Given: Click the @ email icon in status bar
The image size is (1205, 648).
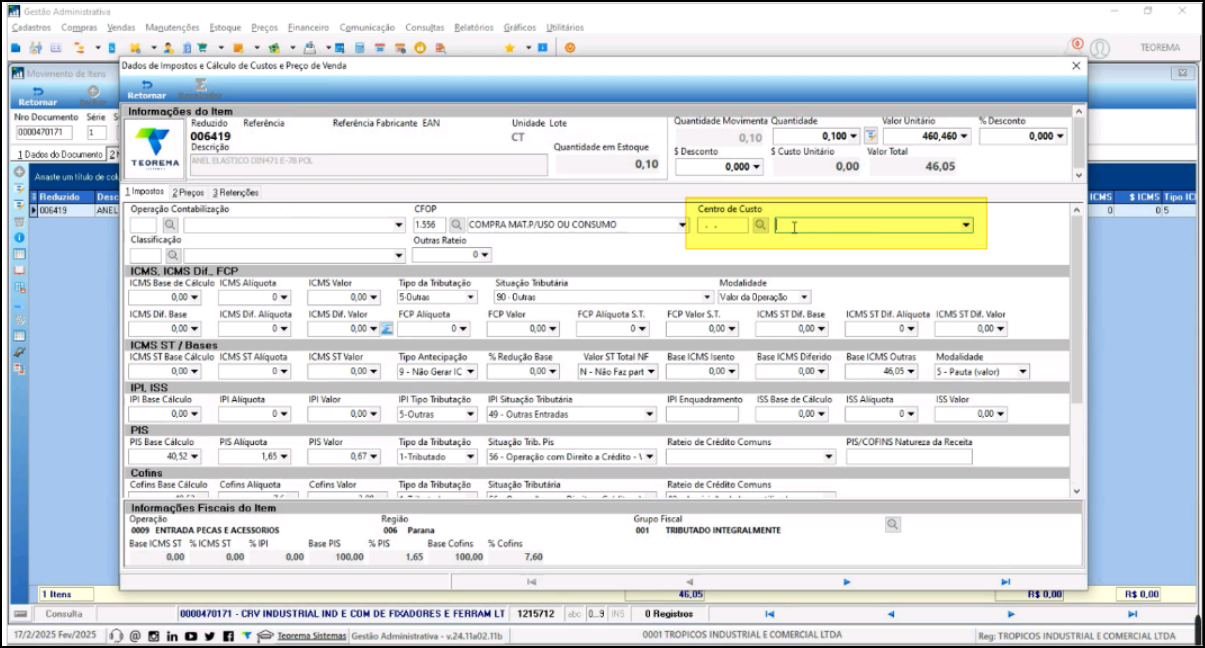Looking at the screenshot, I should [x=135, y=636].
